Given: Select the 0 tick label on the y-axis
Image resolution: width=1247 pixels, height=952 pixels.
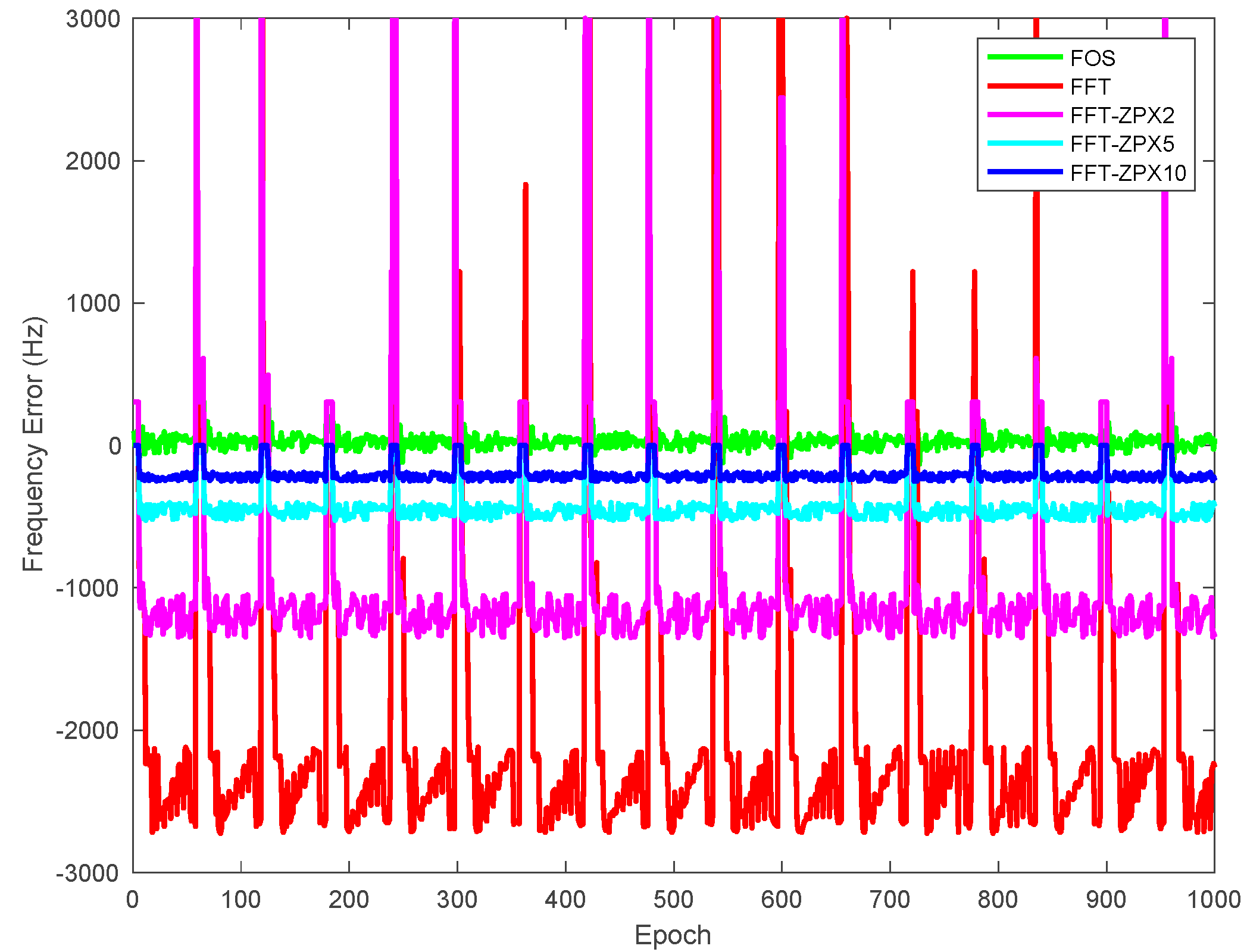Looking at the screenshot, I should [115, 446].
